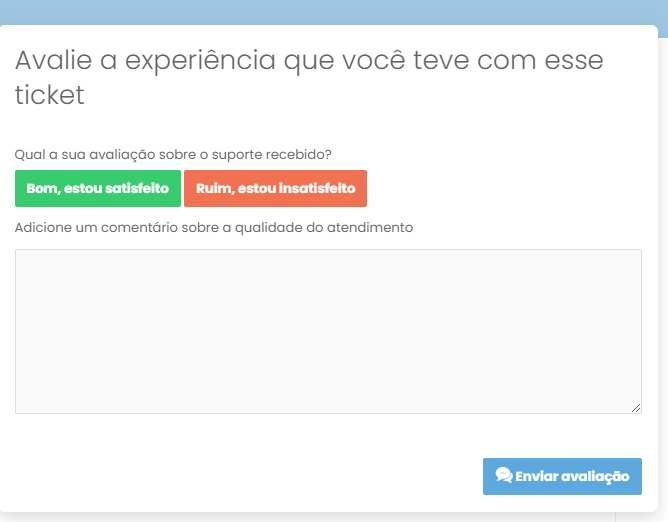Viewport: 668px width, 522px height.
Task: Choose "Bom, estou satisfeito" rating
Action: 98,188
